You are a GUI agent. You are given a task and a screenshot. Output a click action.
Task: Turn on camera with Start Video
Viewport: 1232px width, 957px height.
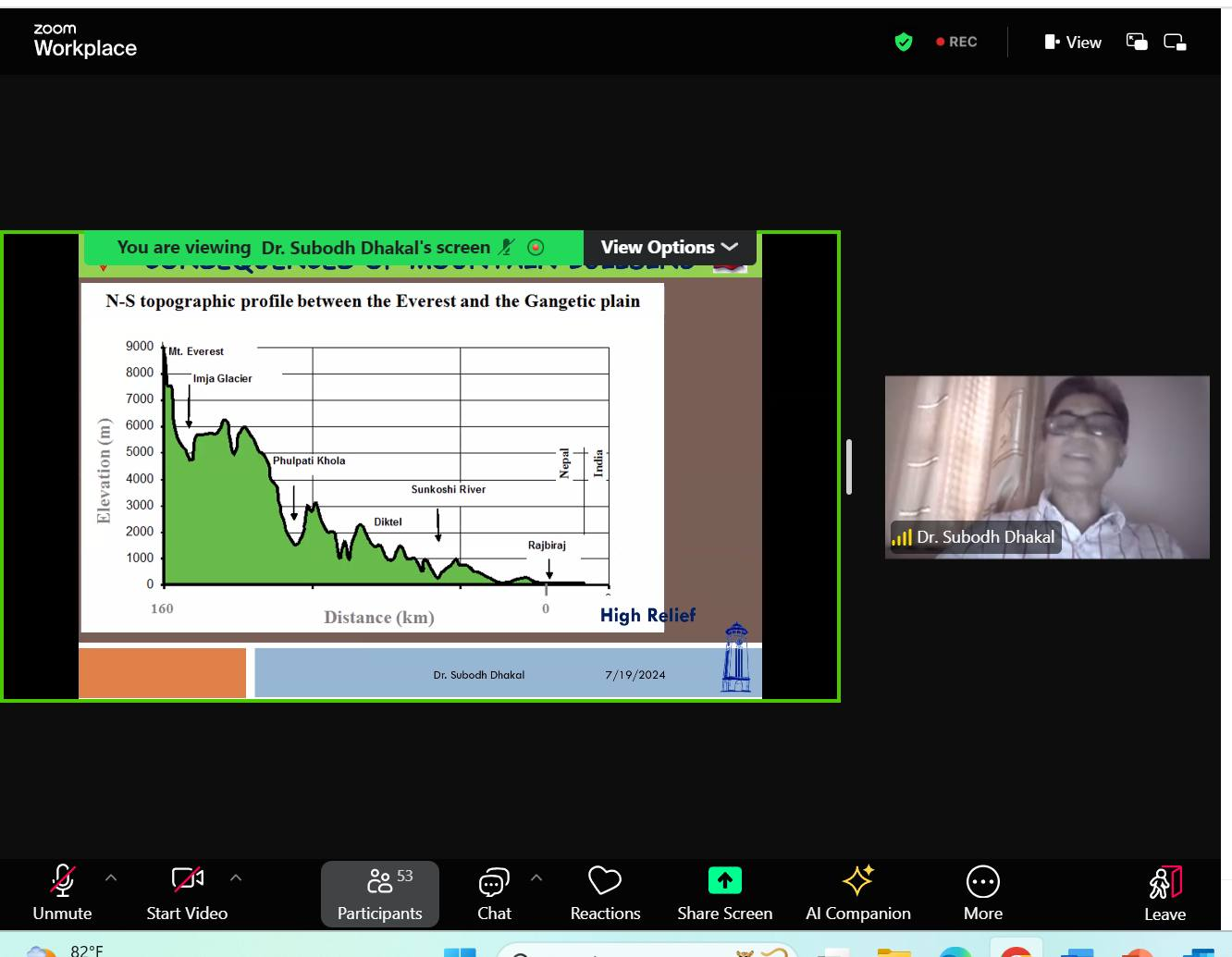187,881
